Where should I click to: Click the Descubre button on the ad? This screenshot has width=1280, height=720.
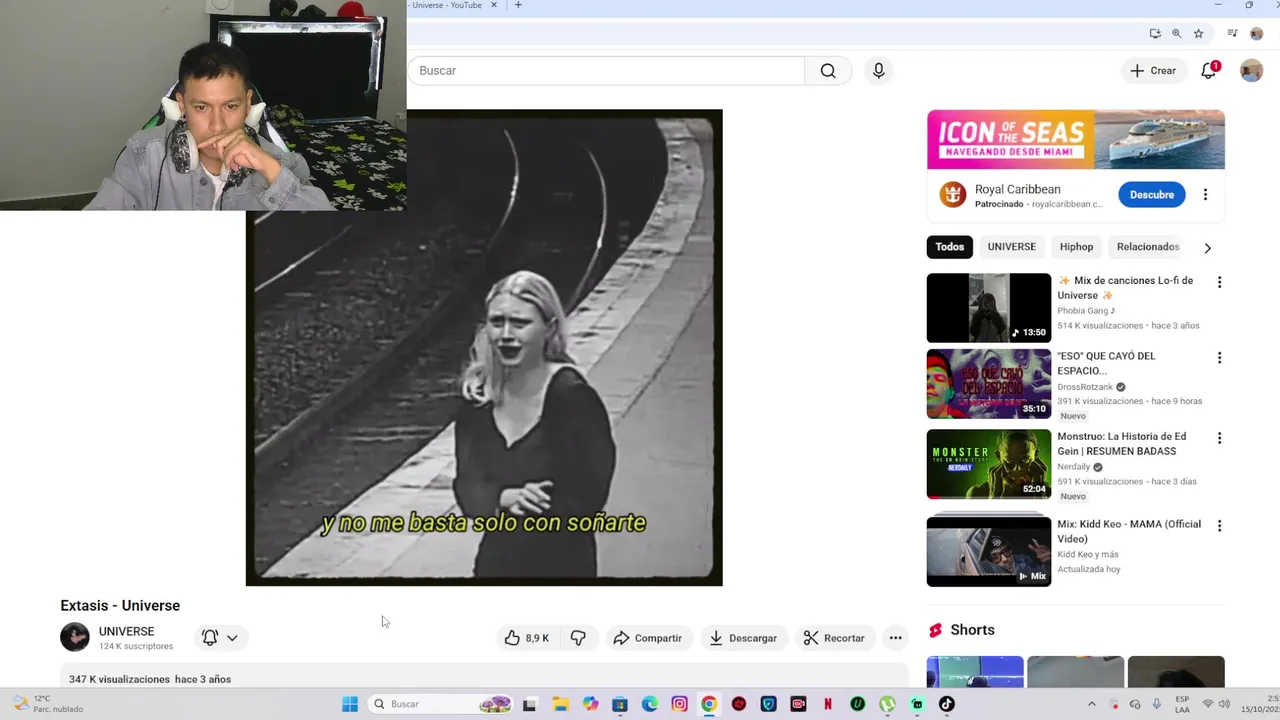point(1152,195)
